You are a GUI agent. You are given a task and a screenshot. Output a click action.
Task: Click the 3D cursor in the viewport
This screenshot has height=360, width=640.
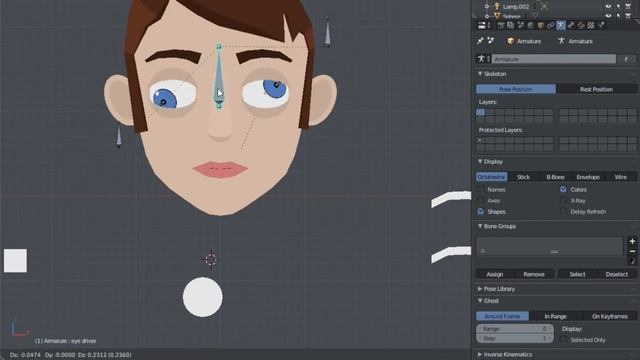click(x=211, y=260)
